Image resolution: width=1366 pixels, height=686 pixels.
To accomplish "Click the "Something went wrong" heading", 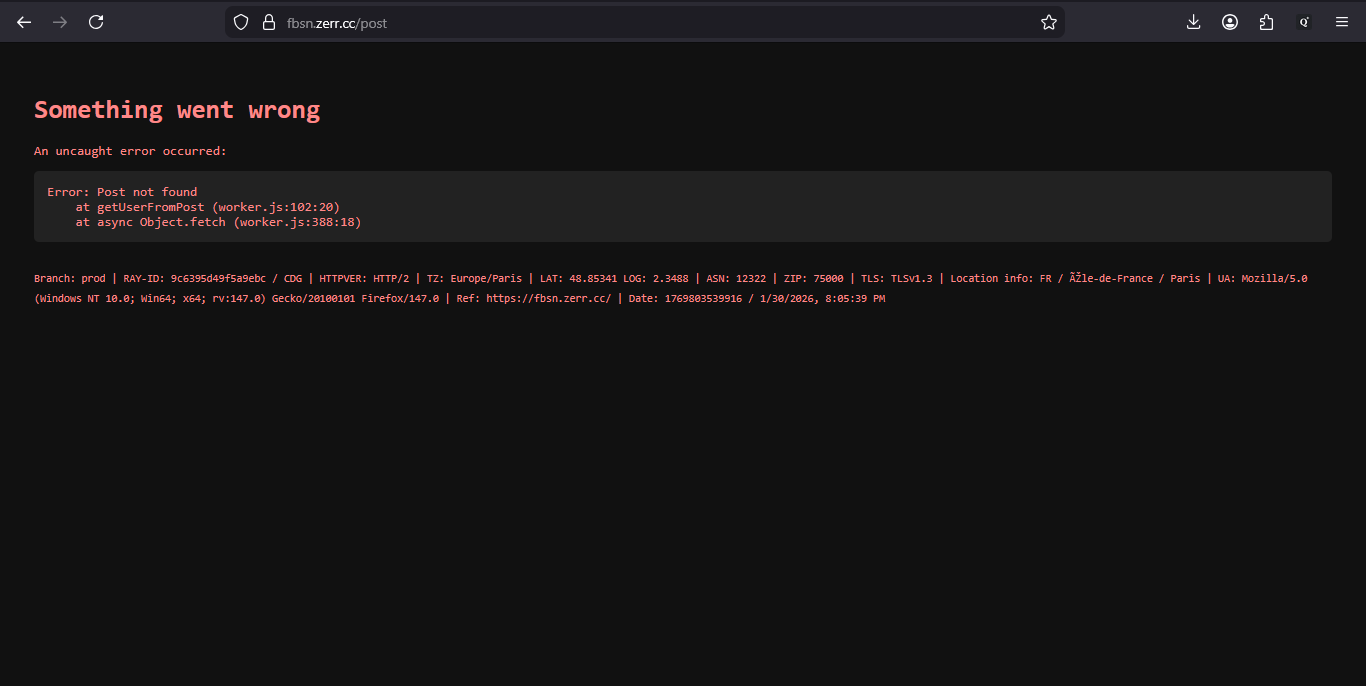I will coord(177,110).
